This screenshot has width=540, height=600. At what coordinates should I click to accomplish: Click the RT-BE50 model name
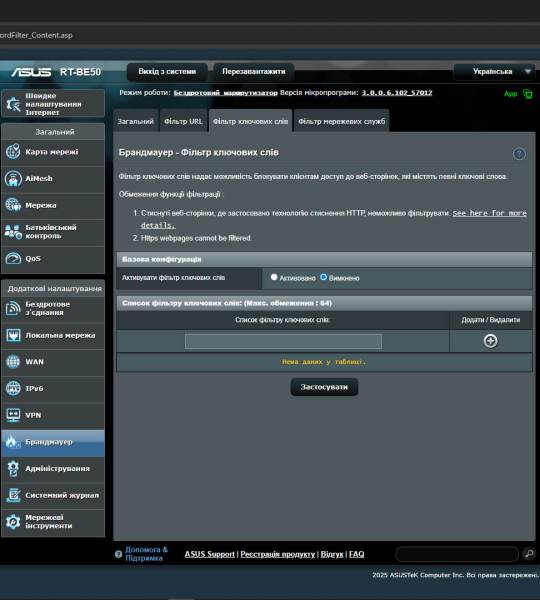click(80, 72)
